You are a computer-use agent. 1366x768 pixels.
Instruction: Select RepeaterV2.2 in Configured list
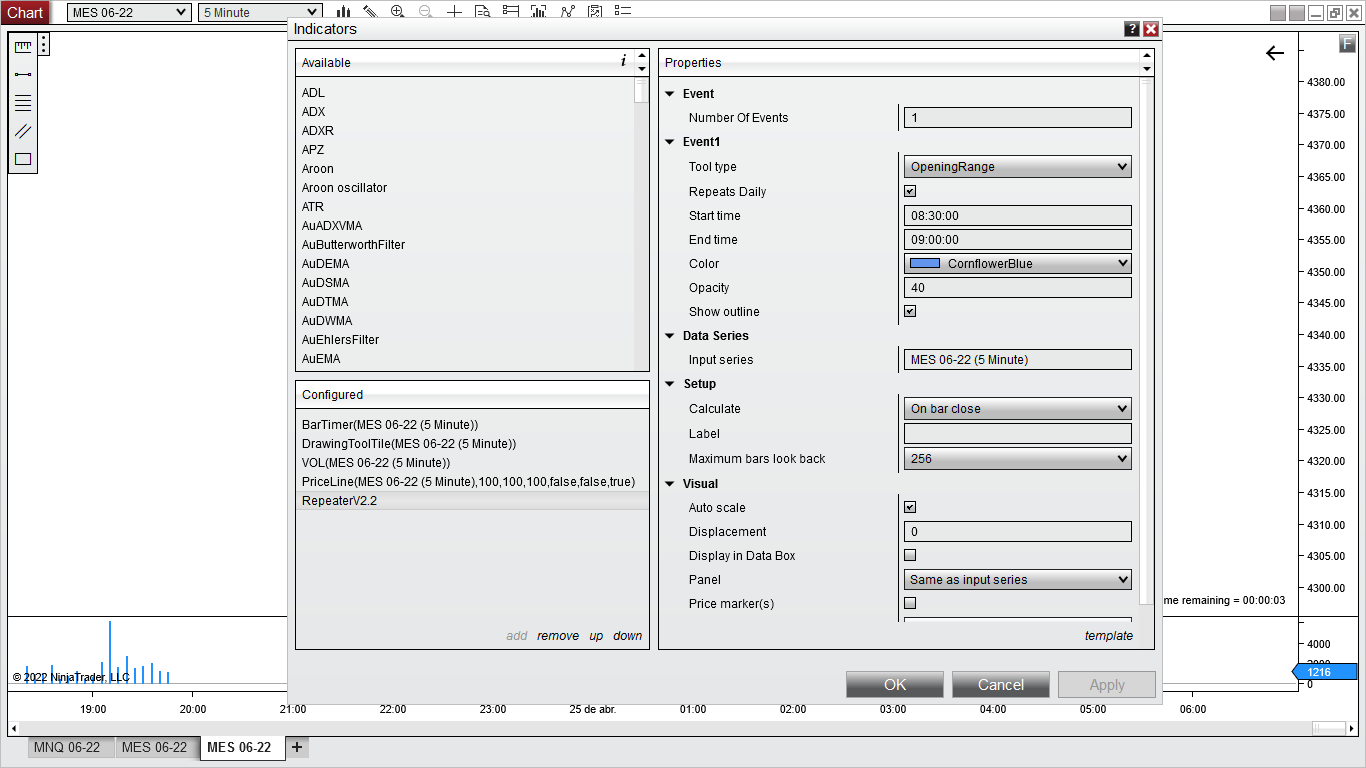click(472, 501)
